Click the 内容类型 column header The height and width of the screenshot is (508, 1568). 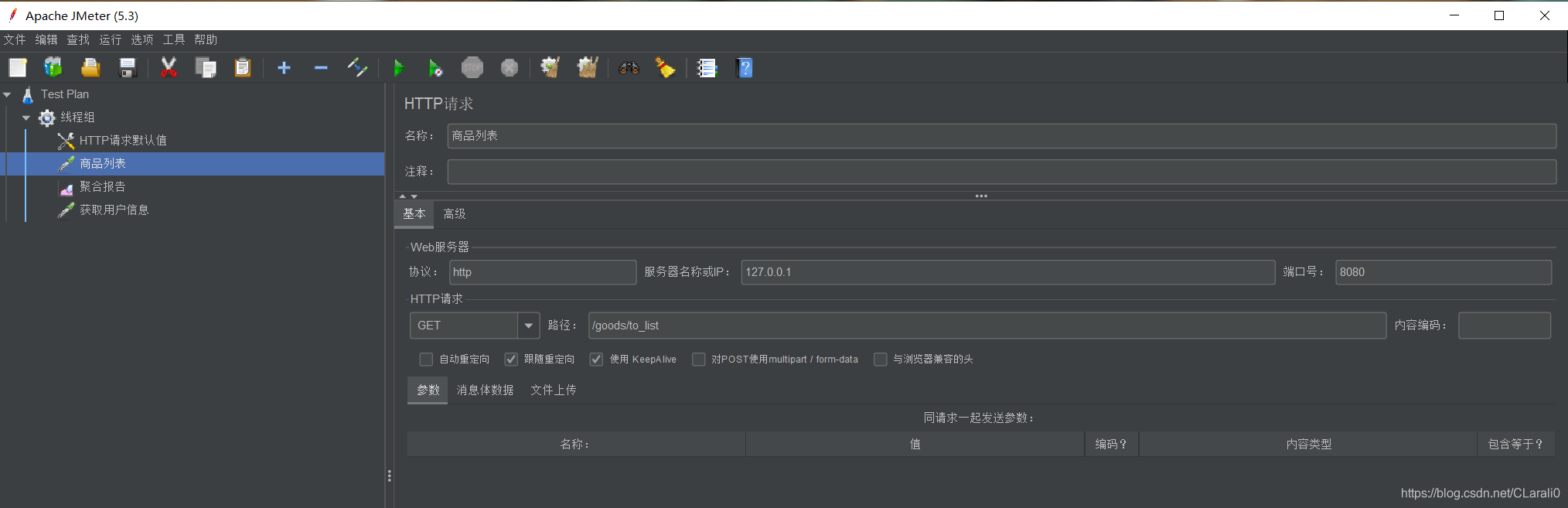point(1308,445)
